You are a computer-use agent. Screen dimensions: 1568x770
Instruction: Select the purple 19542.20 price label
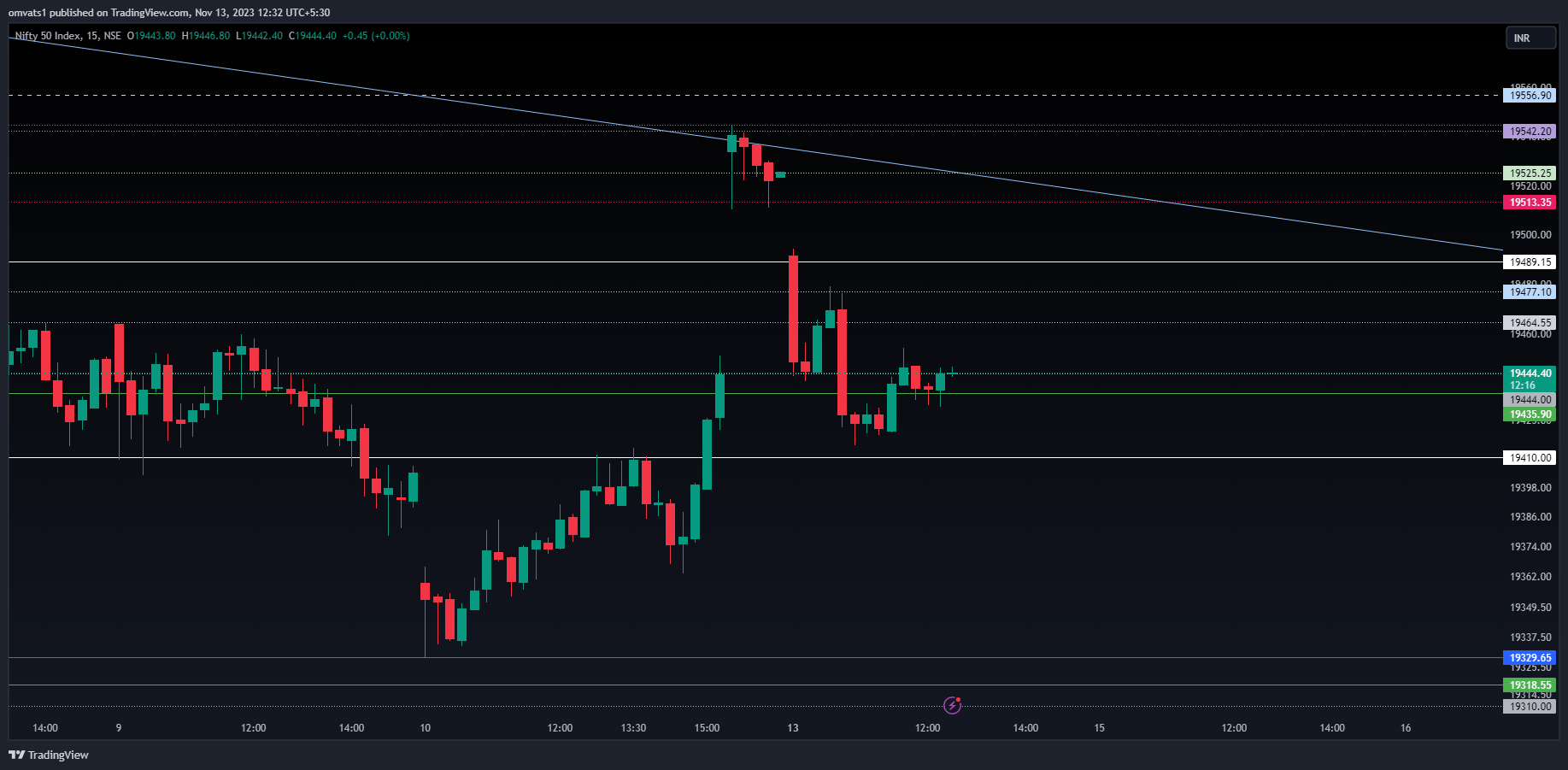1530,132
